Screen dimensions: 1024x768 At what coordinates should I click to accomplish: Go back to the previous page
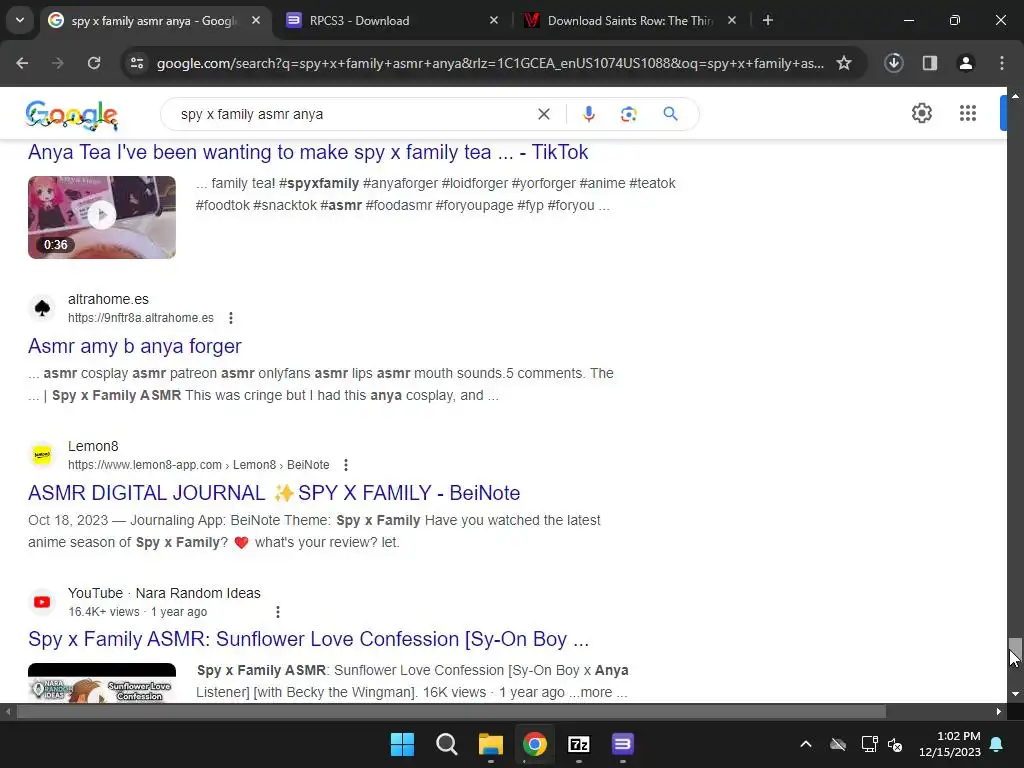coord(22,63)
